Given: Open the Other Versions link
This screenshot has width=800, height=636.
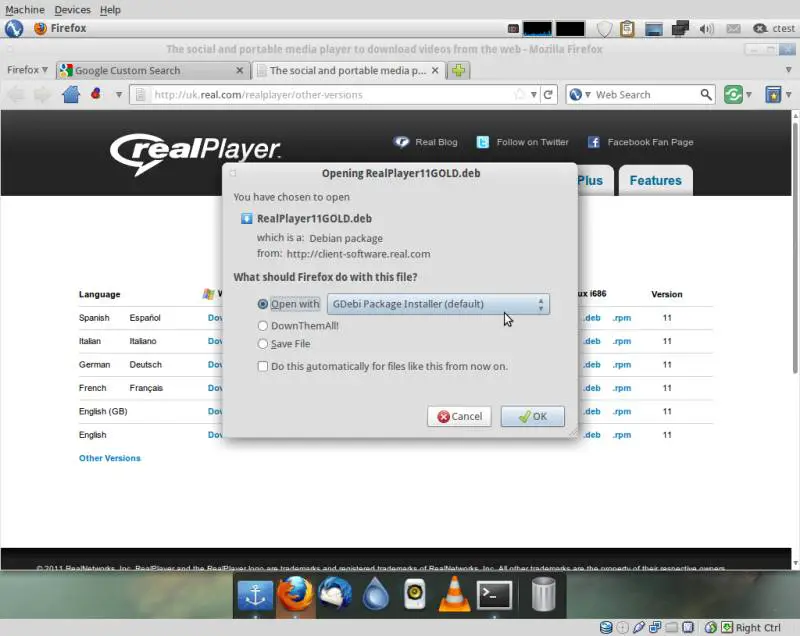Looking at the screenshot, I should (110, 458).
